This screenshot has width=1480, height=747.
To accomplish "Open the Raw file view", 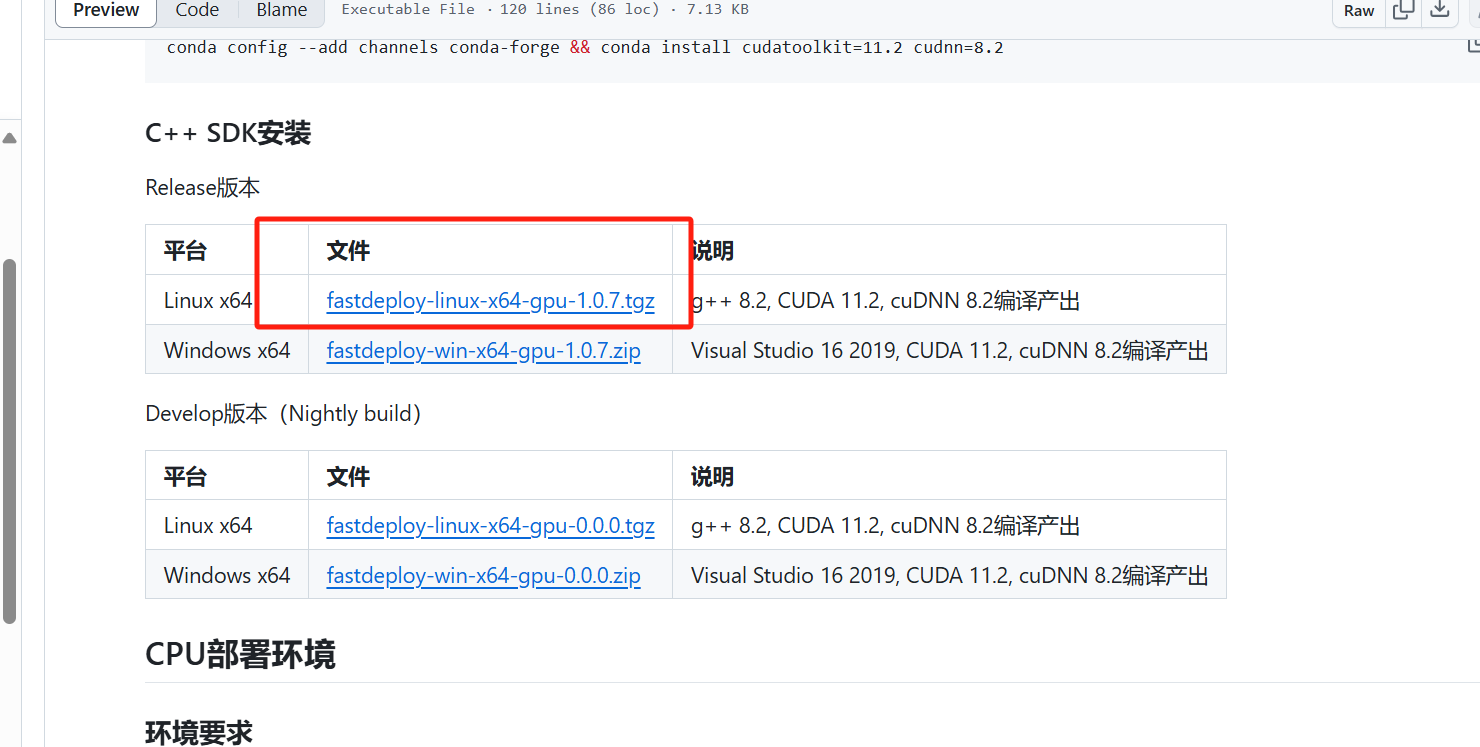I will [x=1358, y=9].
